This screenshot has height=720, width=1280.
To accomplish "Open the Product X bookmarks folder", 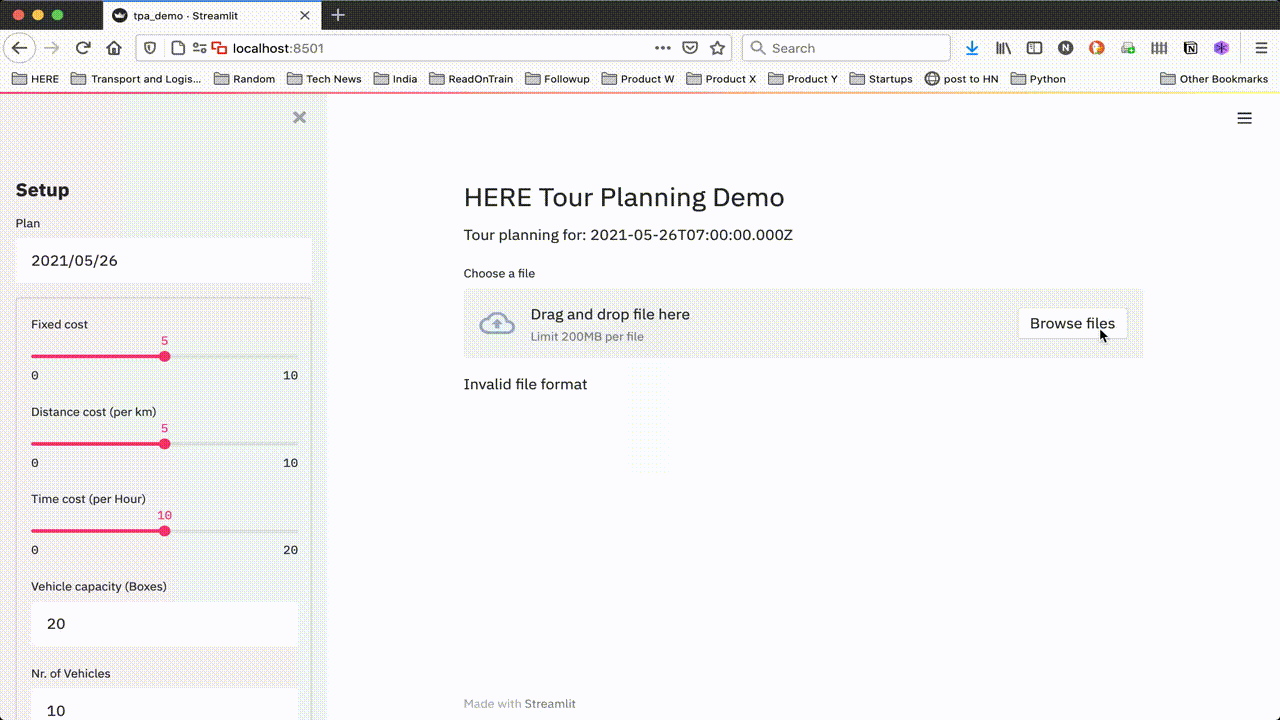I will [720, 79].
